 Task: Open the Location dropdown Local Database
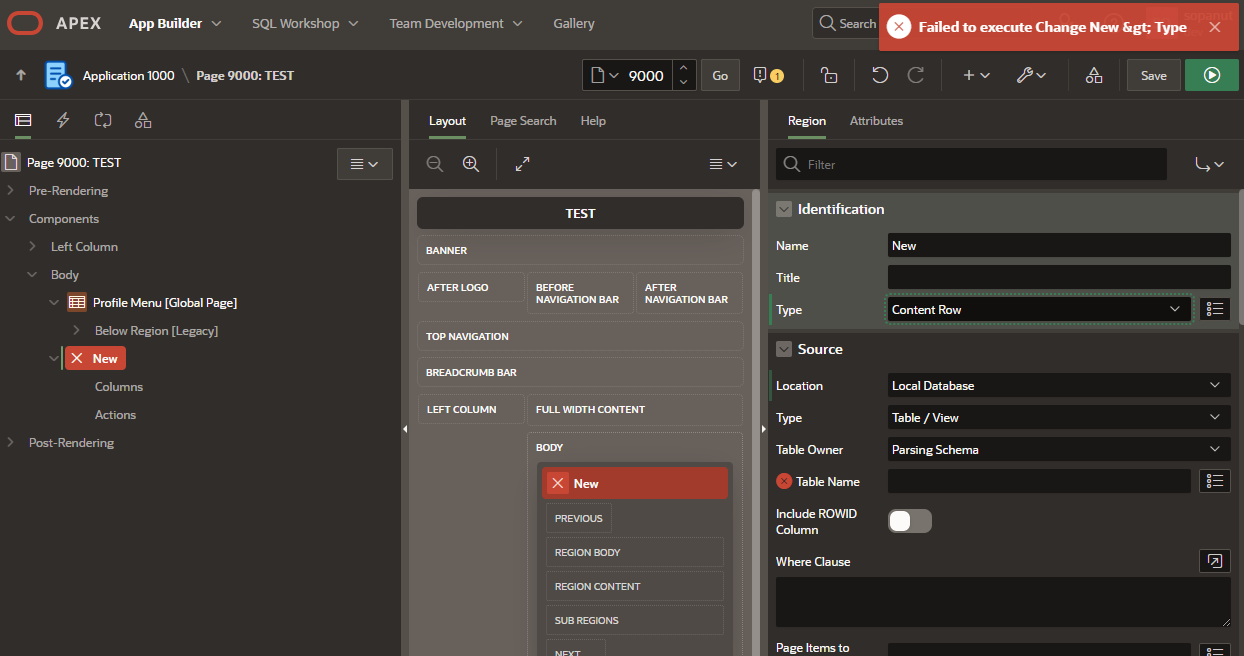click(x=1058, y=386)
